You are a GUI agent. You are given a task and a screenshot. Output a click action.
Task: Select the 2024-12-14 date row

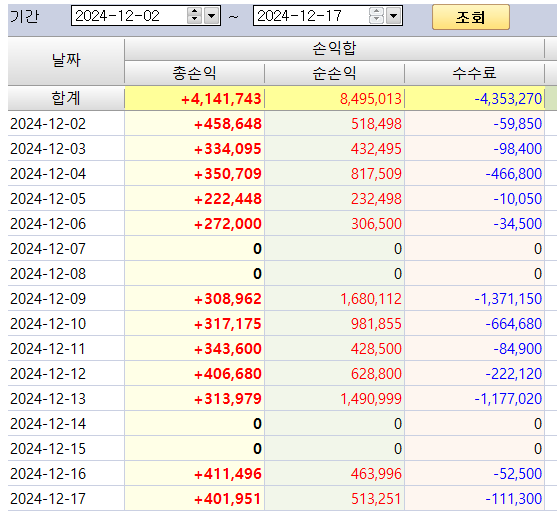tap(48, 424)
